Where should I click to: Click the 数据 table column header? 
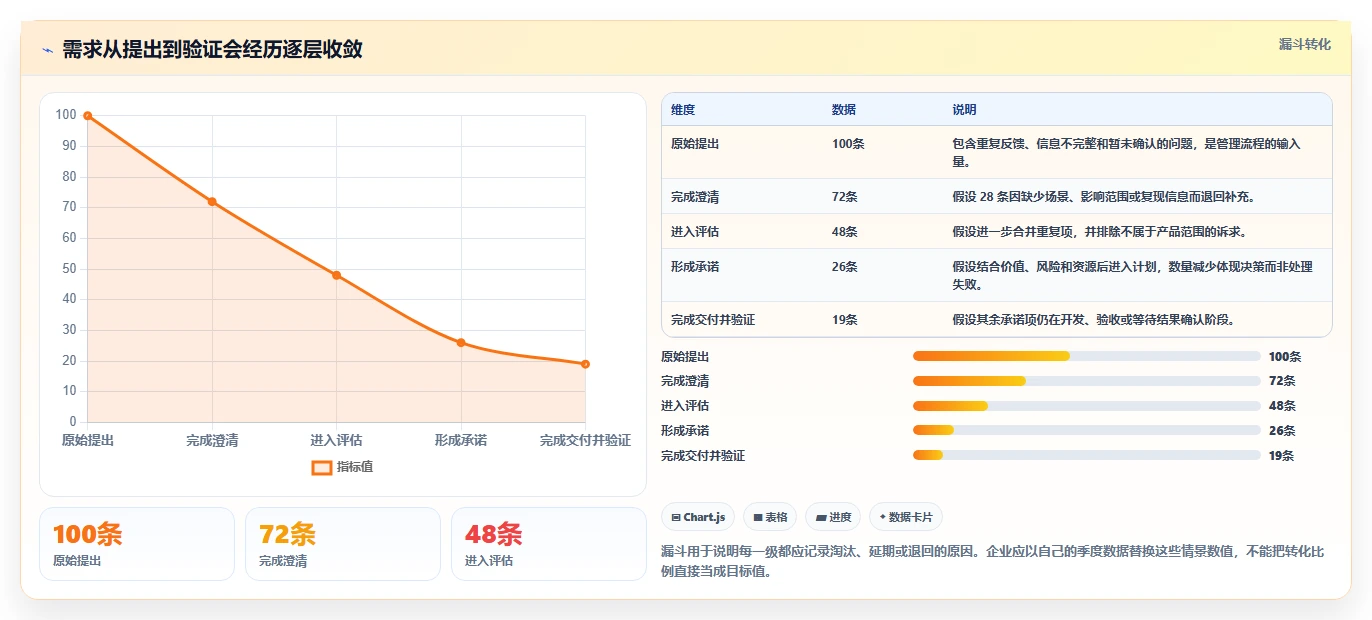point(844,110)
